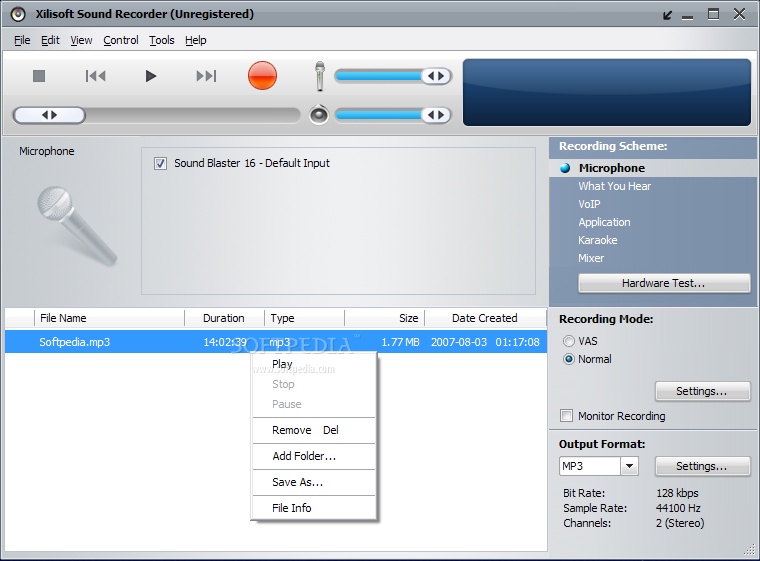Viewport: 760px width, 561px height.
Task: Click the compact mode arrow in title bar
Action: pyautogui.click(x=667, y=15)
